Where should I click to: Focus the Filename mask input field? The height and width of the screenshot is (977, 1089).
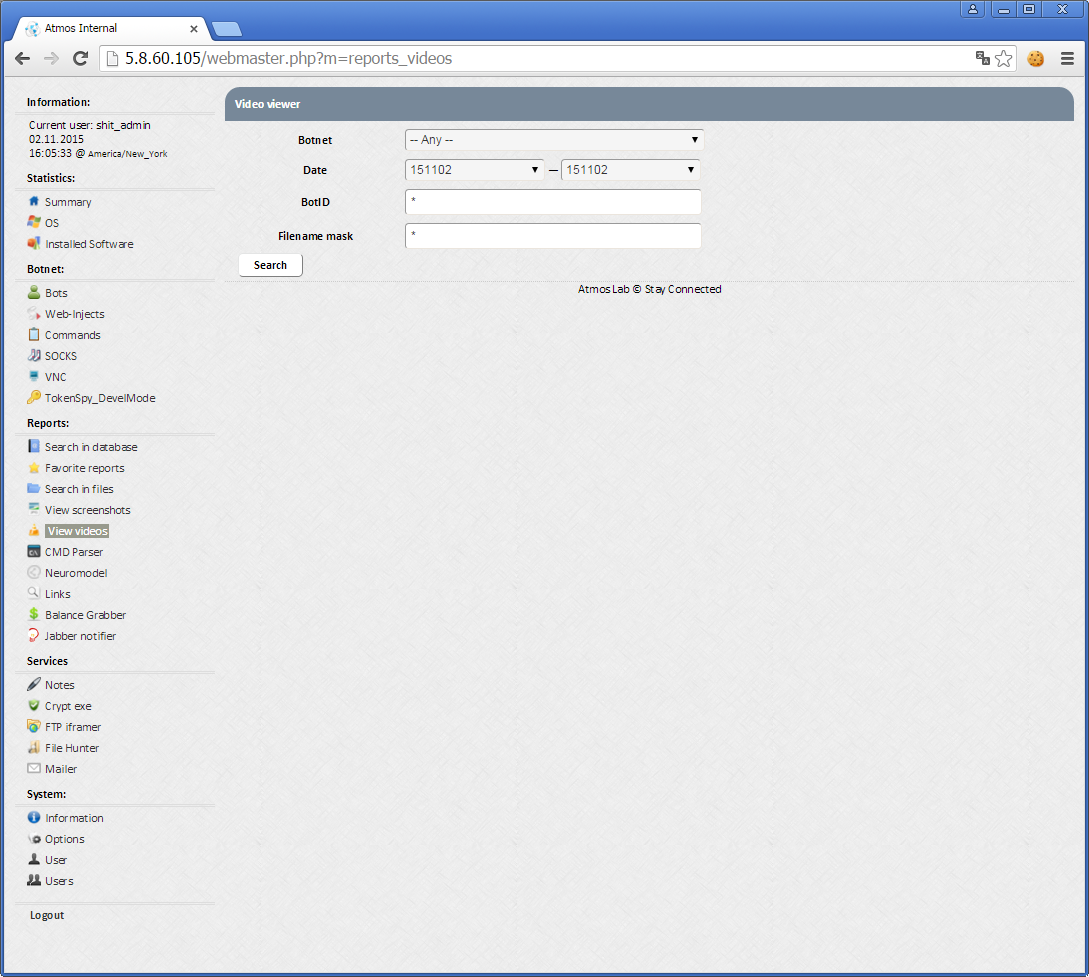553,235
